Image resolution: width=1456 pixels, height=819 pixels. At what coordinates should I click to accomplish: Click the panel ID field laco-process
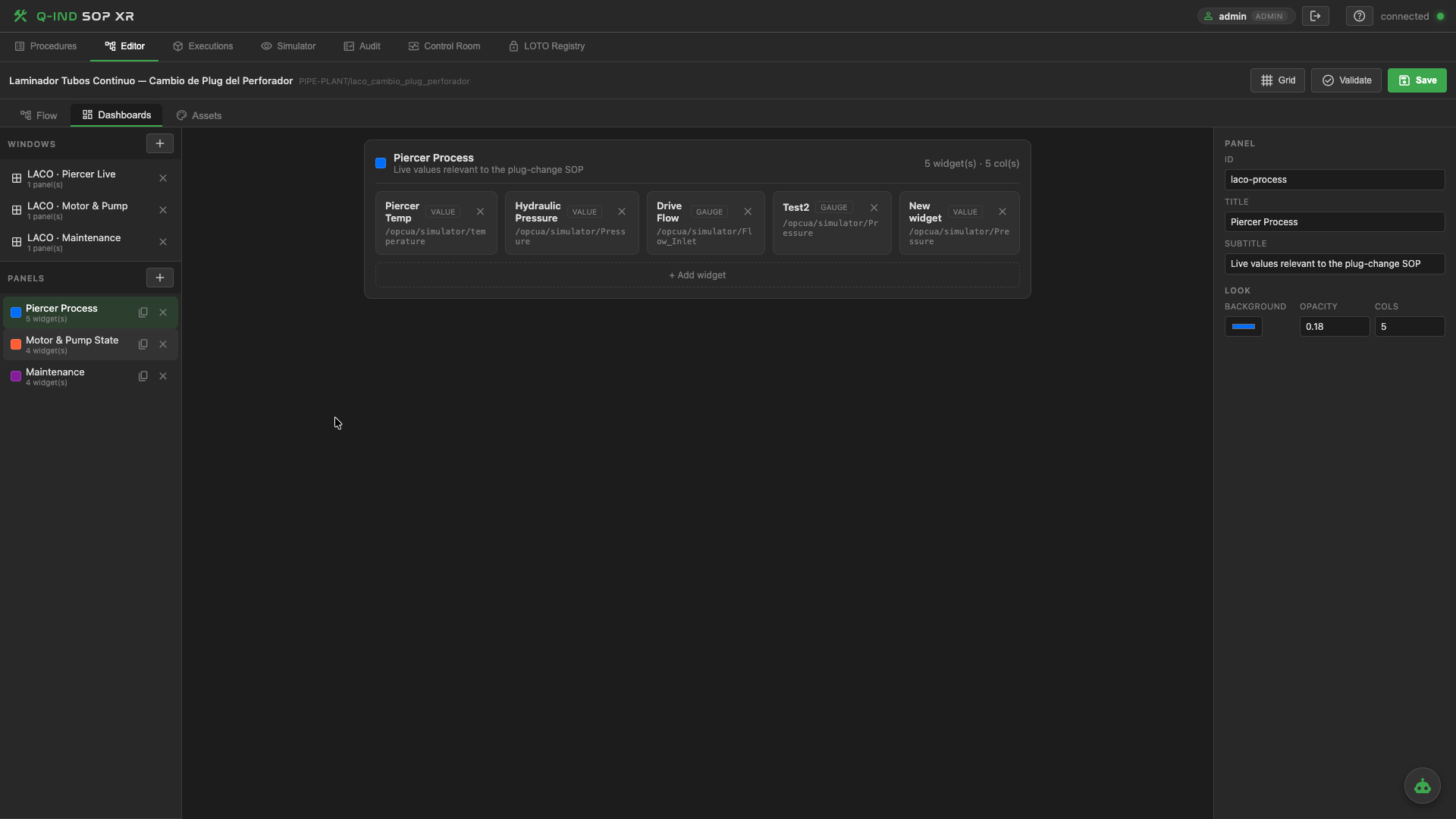1335,180
